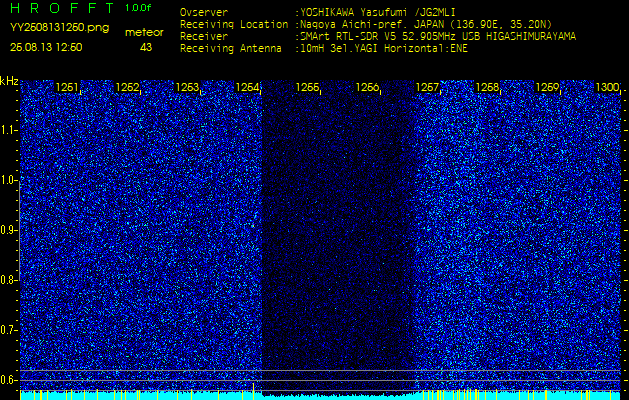Select the file name YY2508131250.png
The height and width of the screenshot is (400, 629).
coord(59,27)
